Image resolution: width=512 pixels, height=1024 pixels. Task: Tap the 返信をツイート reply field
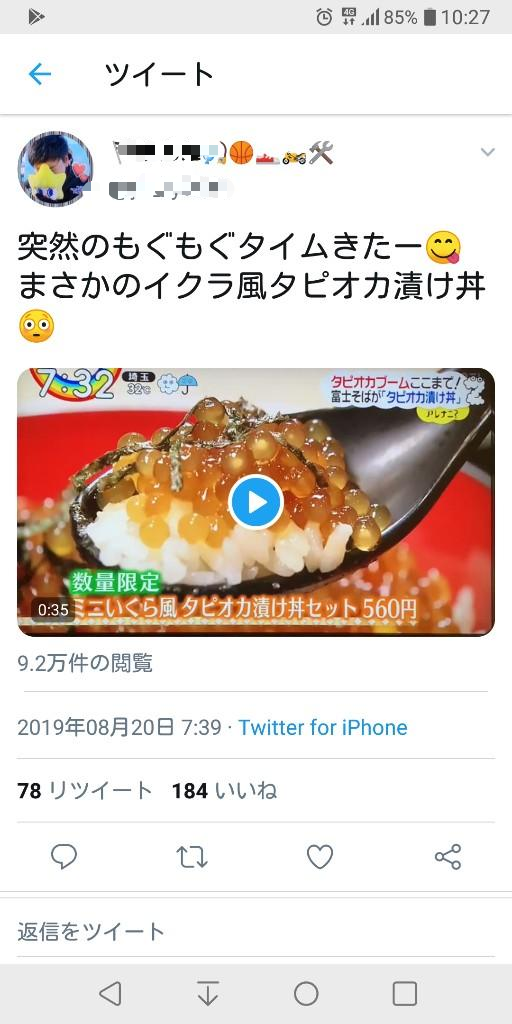[x=256, y=931]
